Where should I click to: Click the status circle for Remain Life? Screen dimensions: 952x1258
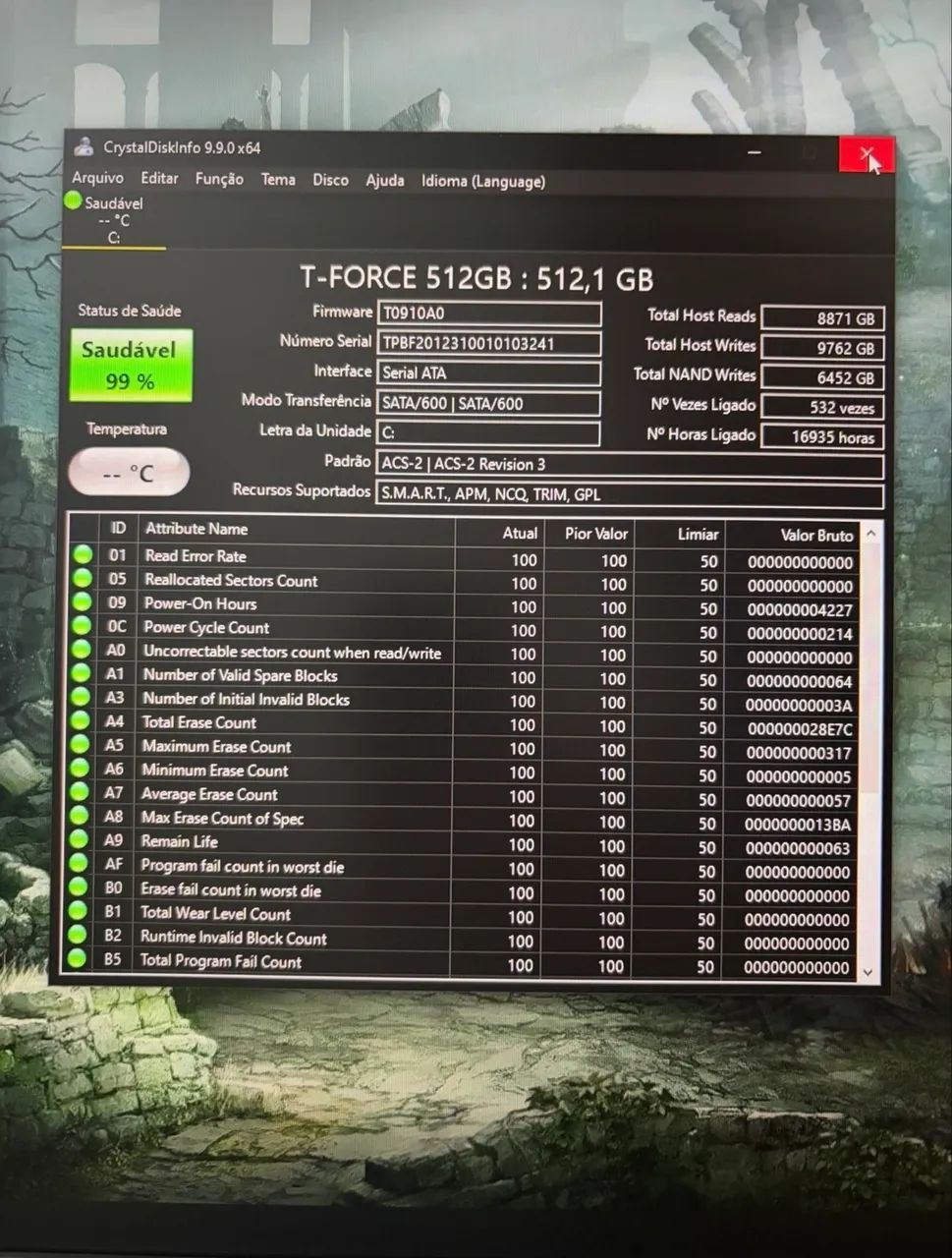pos(80,839)
